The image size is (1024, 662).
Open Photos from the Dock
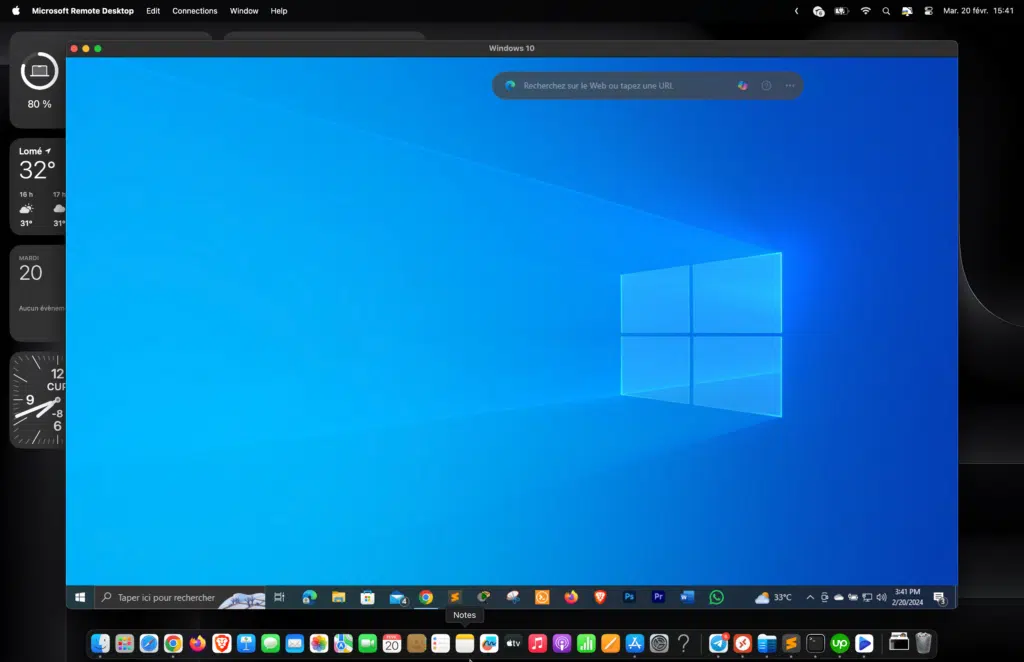pyautogui.click(x=319, y=644)
